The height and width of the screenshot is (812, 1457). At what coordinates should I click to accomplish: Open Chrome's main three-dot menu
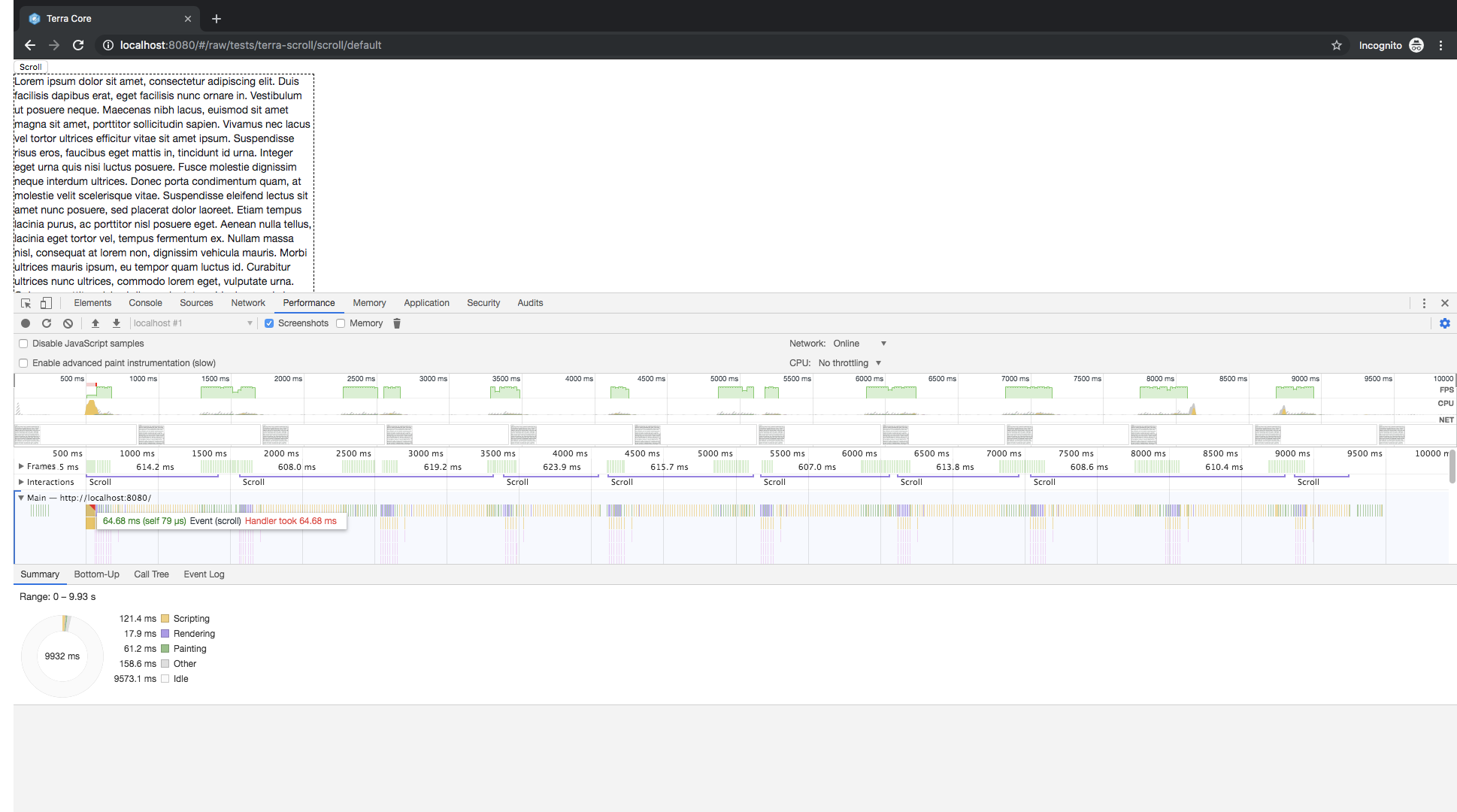[x=1440, y=45]
